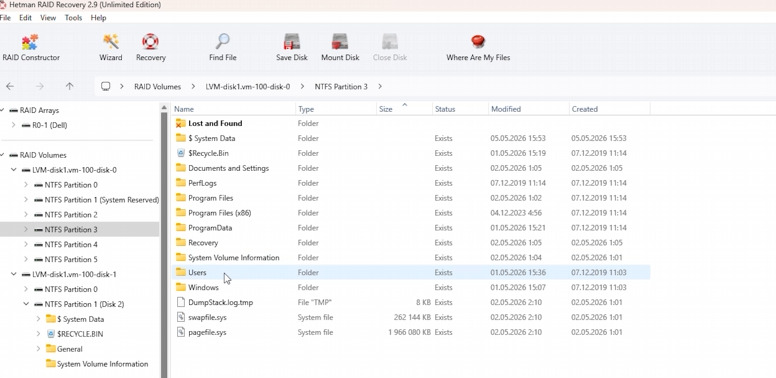The height and width of the screenshot is (378, 776).
Task: Click Where Are My Files button
Action: point(478,48)
